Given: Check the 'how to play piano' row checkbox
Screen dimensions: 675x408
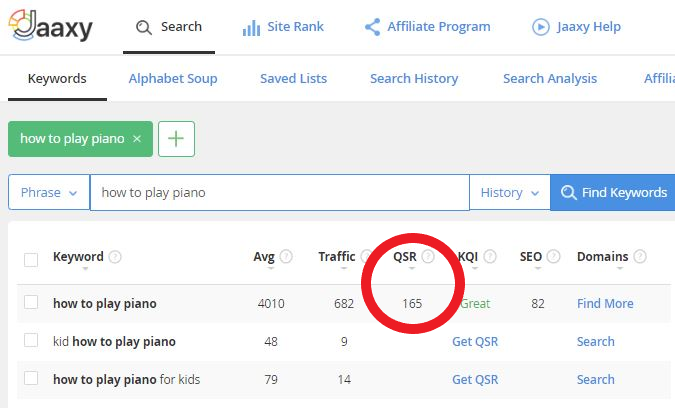Looking at the screenshot, I should [x=31, y=302].
